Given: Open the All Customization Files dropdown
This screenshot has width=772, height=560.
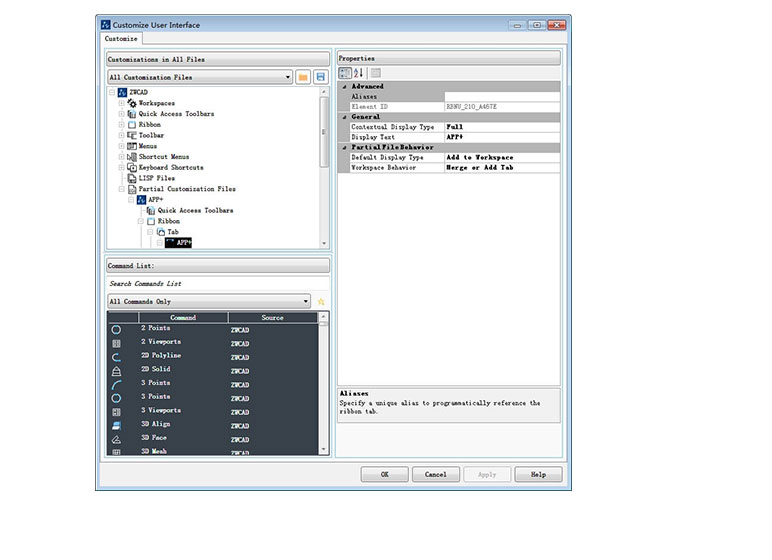Looking at the screenshot, I should (288, 77).
